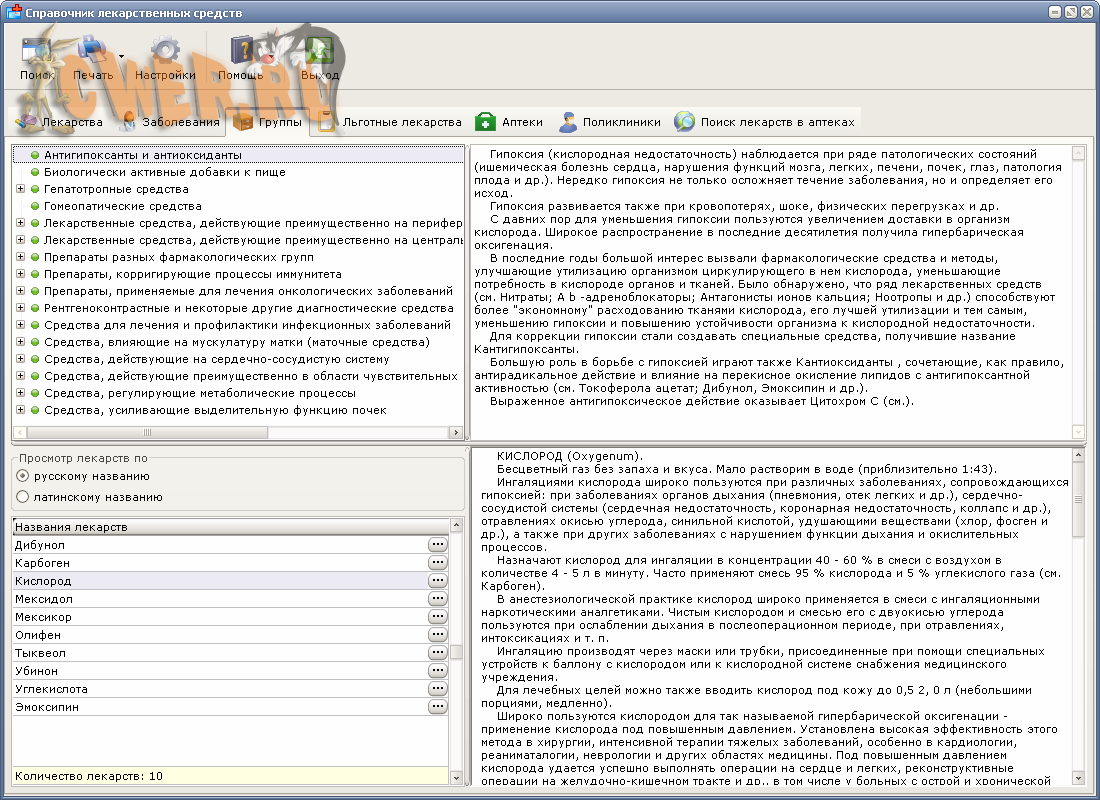Expand Препараты разных фармакологических групп node
Viewport: 1100px width, 800px height.
click(20, 257)
